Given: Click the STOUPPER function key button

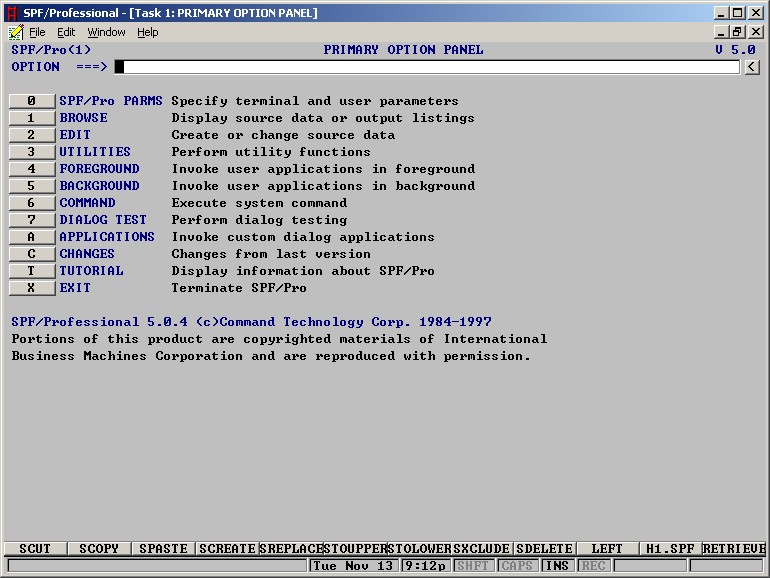Looking at the screenshot, I should pyautogui.click(x=355, y=549).
